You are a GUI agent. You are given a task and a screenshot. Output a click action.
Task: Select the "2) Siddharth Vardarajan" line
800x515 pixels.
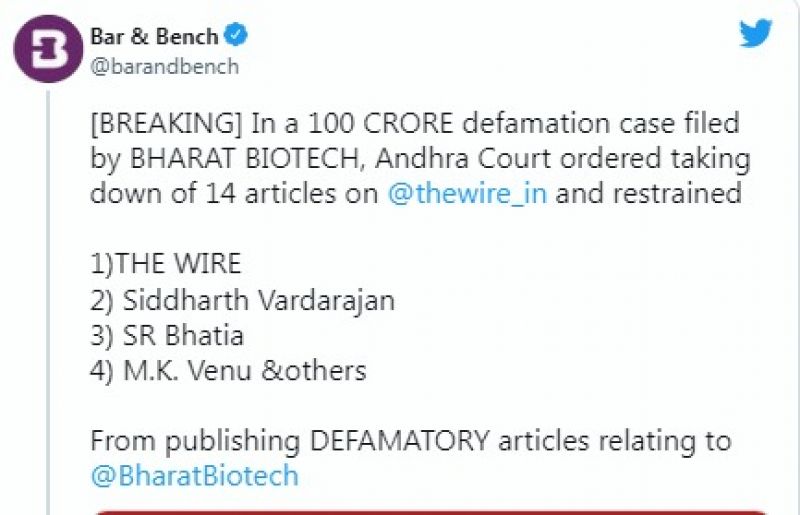click(x=242, y=300)
